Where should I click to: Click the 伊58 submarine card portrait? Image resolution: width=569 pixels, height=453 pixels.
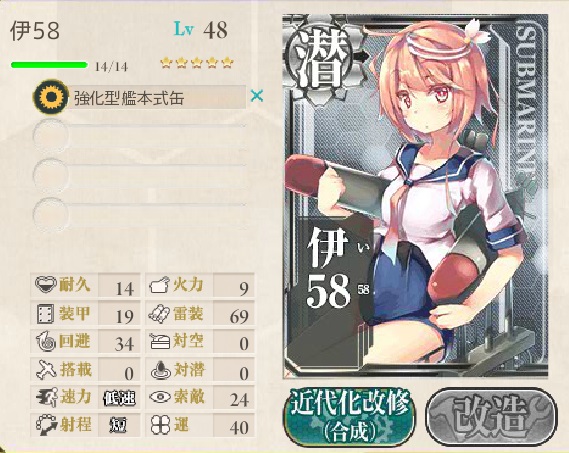[415, 196]
